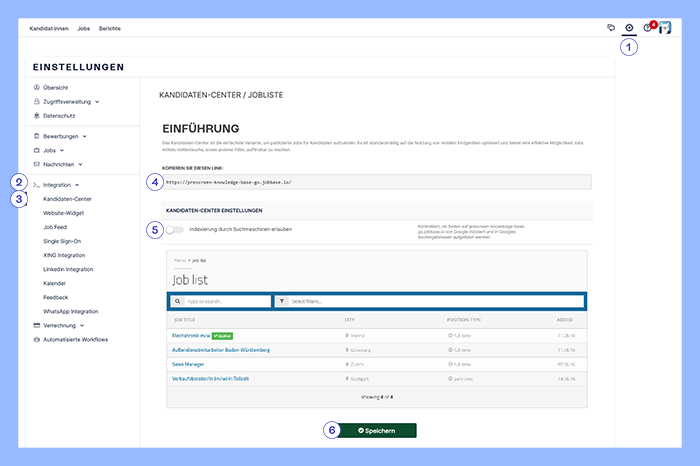700x466 pixels.
Task: Click the Automatisierte Workflows icon
Action: tap(37, 340)
